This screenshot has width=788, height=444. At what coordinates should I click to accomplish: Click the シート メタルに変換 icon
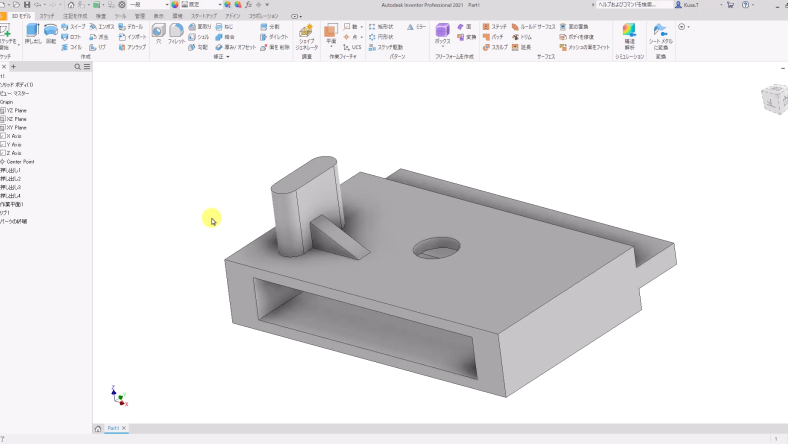660,36
